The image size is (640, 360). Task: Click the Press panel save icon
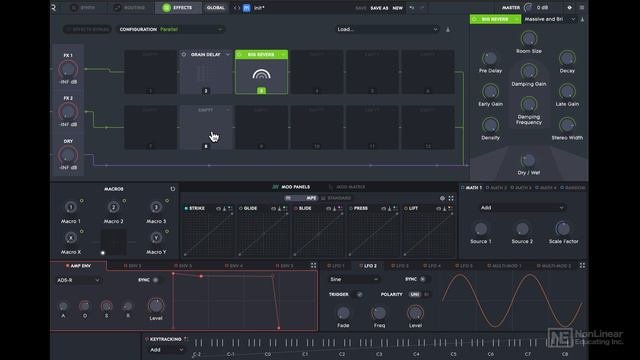coord(389,209)
